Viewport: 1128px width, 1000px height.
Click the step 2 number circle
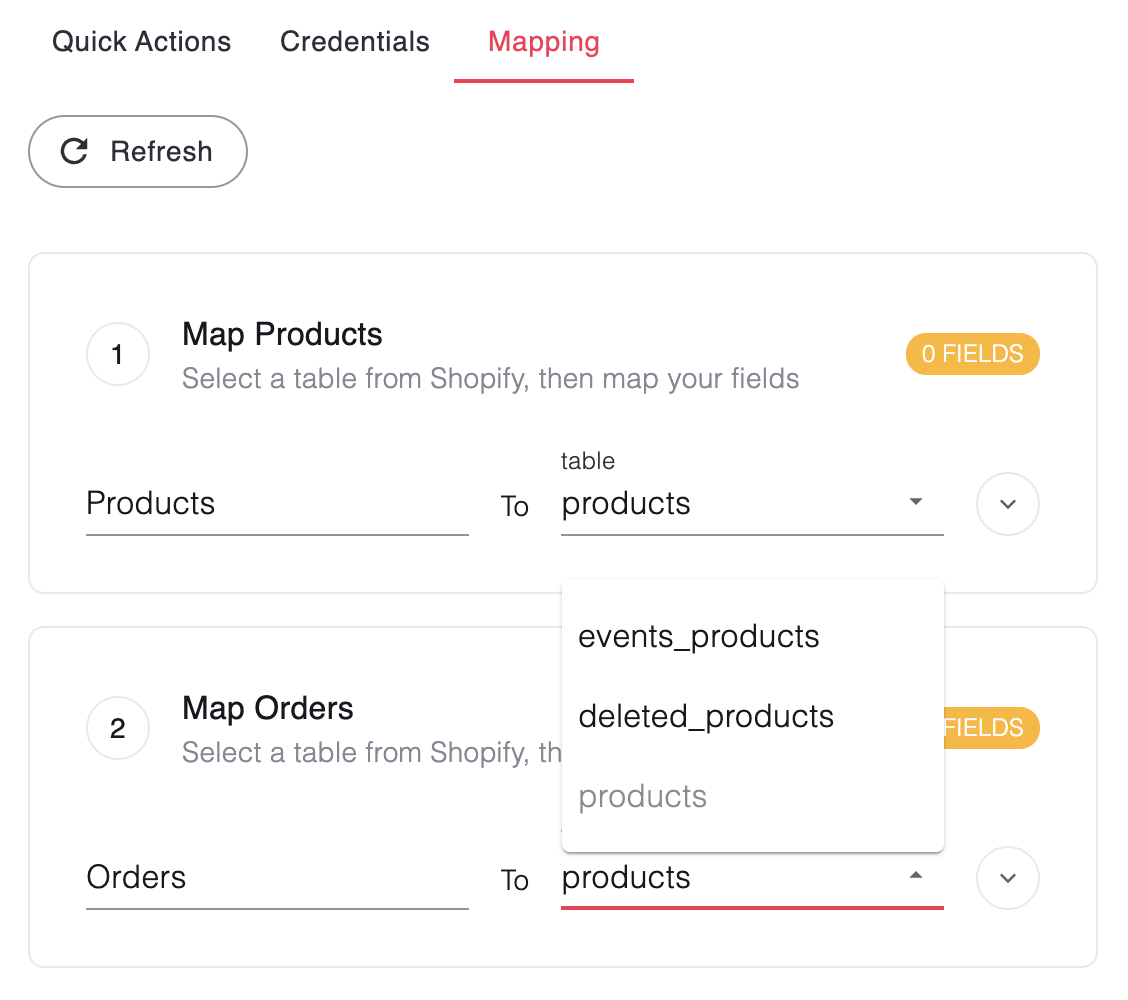(x=118, y=728)
